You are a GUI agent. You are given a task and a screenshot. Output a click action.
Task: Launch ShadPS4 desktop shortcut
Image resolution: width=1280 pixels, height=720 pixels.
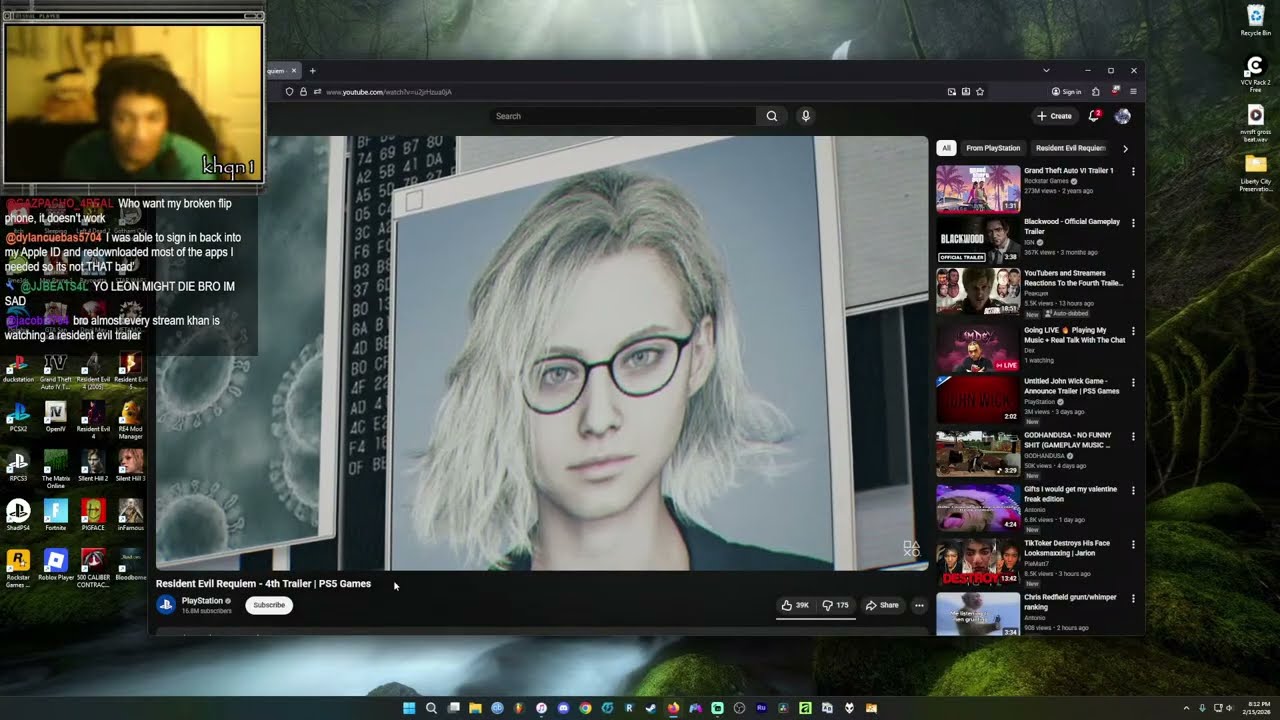point(18,516)
